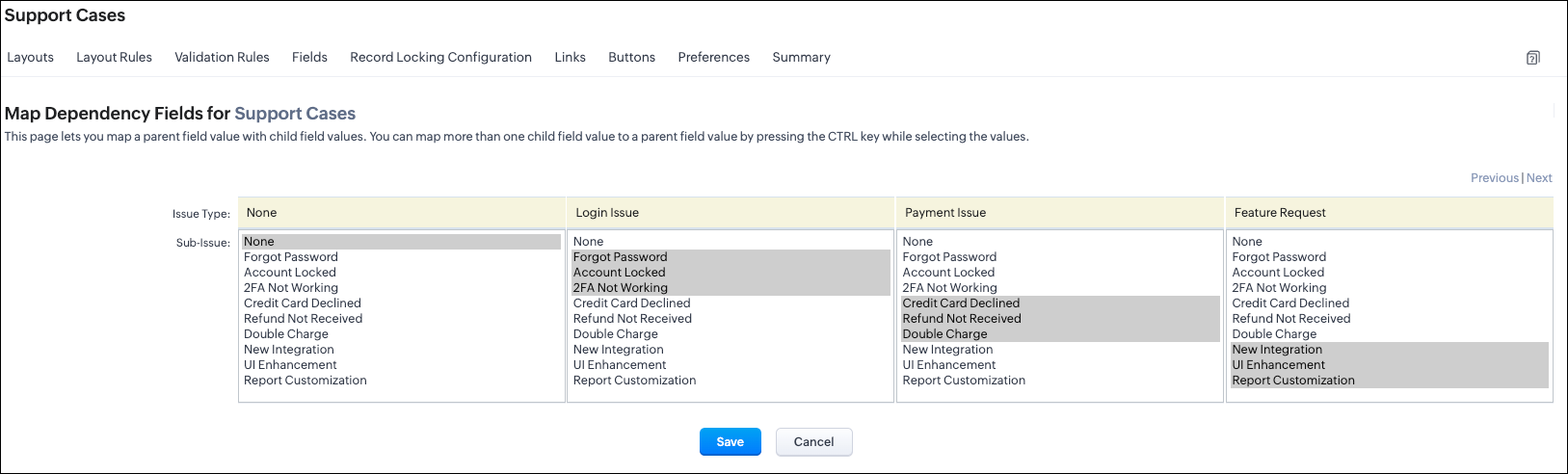Select Credit Card Declined under Payment Issue
The height and width of the screenshot is (474, 1568).
click(961, 303)
